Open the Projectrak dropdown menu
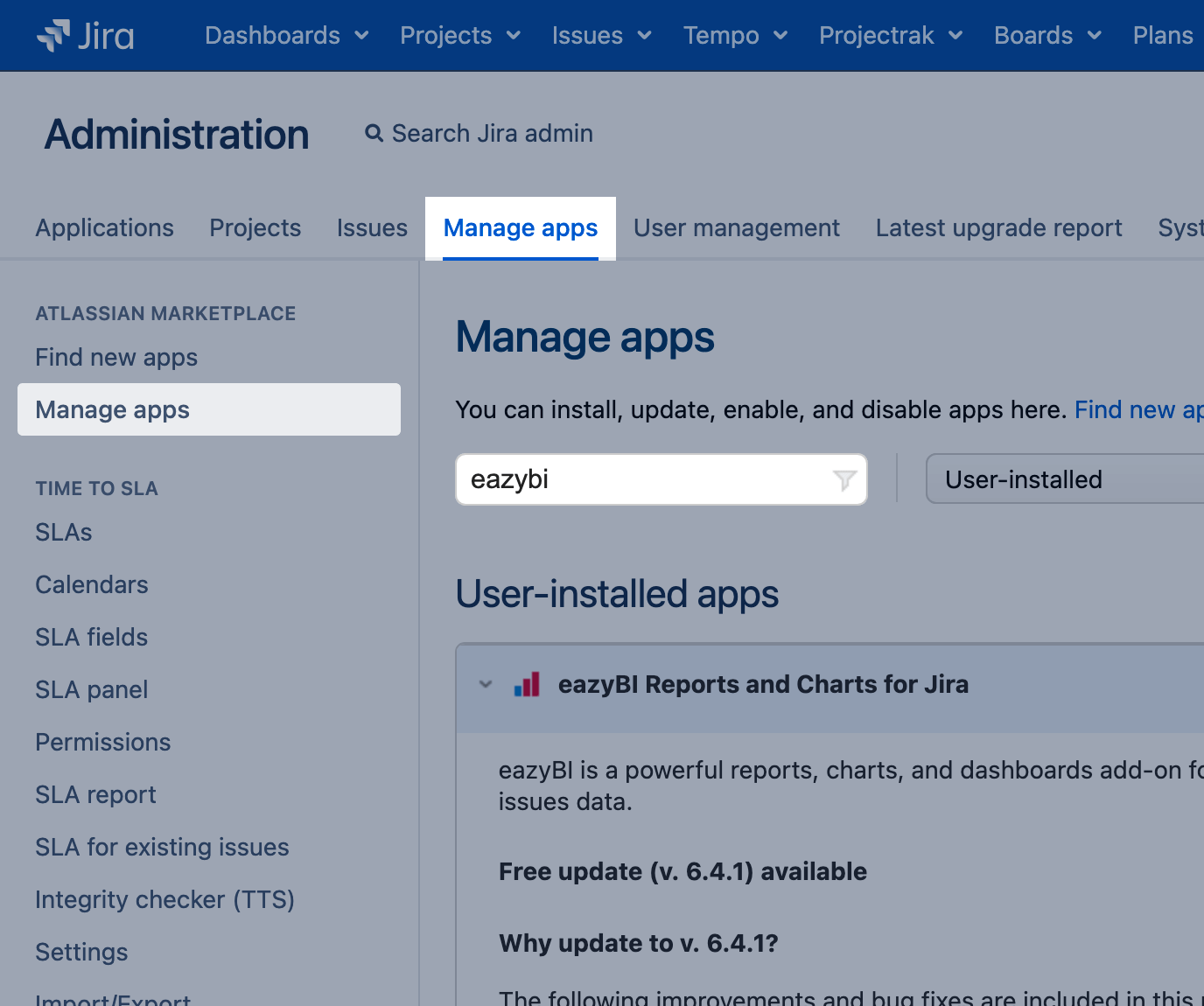Screen dimensions: 1204x1006 pos(891,36)
